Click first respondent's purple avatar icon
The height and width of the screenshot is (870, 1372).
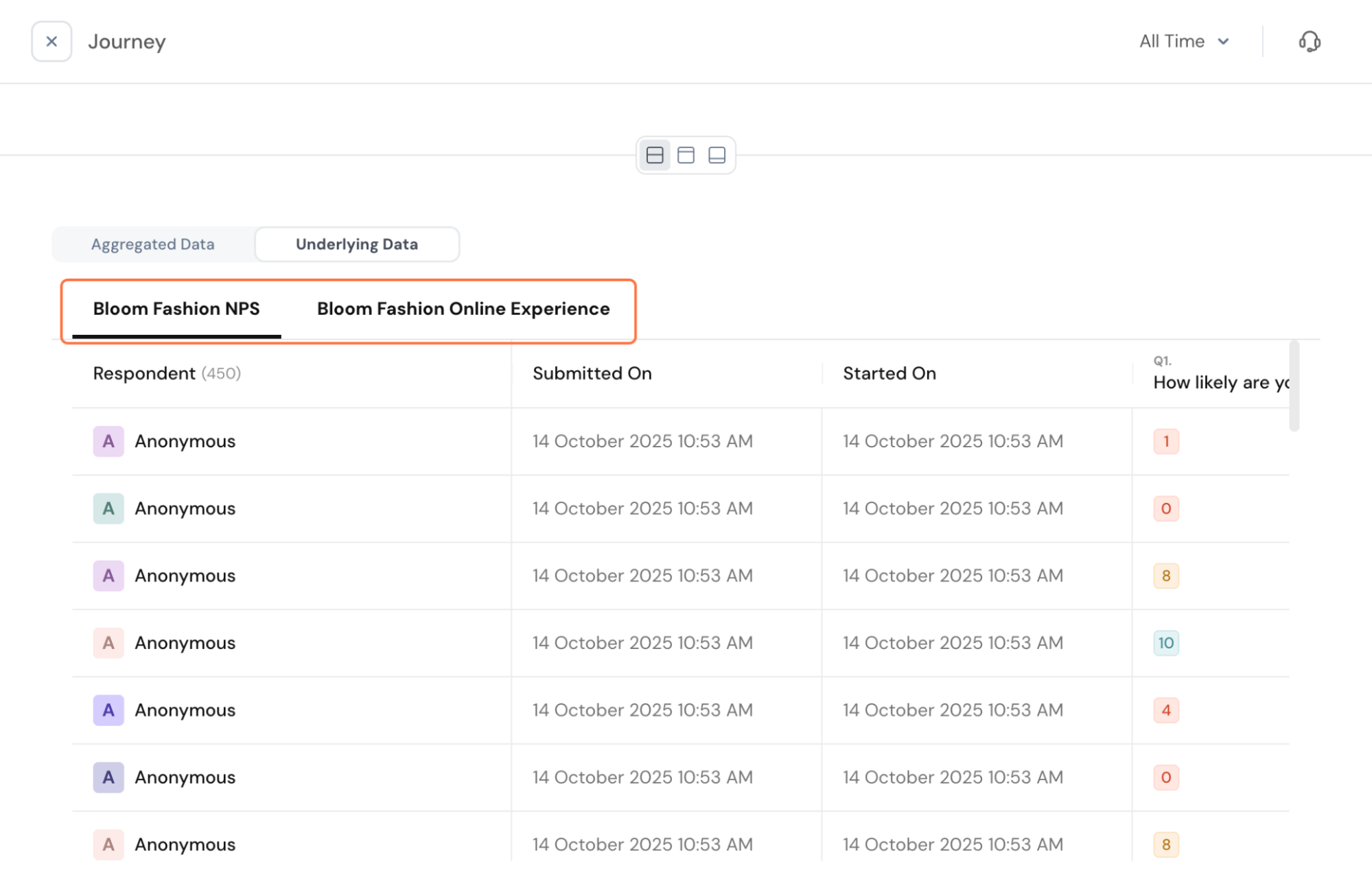coord(108,441)
